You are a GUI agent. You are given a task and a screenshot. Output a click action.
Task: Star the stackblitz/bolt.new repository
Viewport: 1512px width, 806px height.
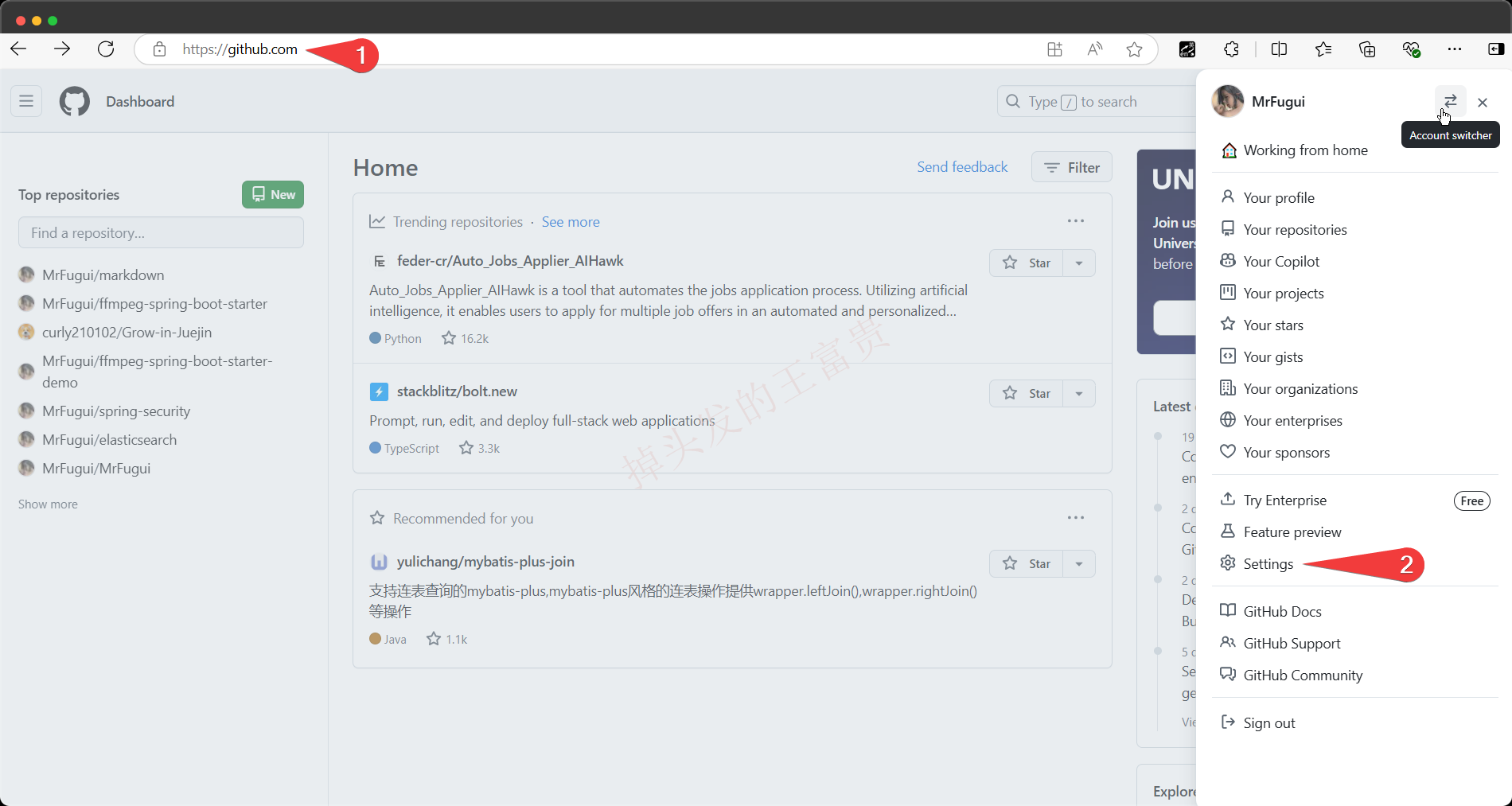1027,393
